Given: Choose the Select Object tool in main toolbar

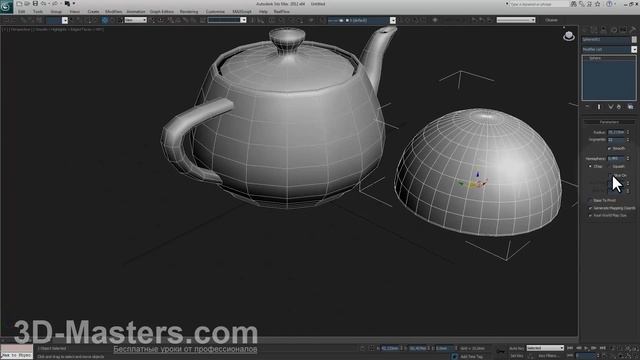Looking at the screenshot, I should [x=72, y=20].
